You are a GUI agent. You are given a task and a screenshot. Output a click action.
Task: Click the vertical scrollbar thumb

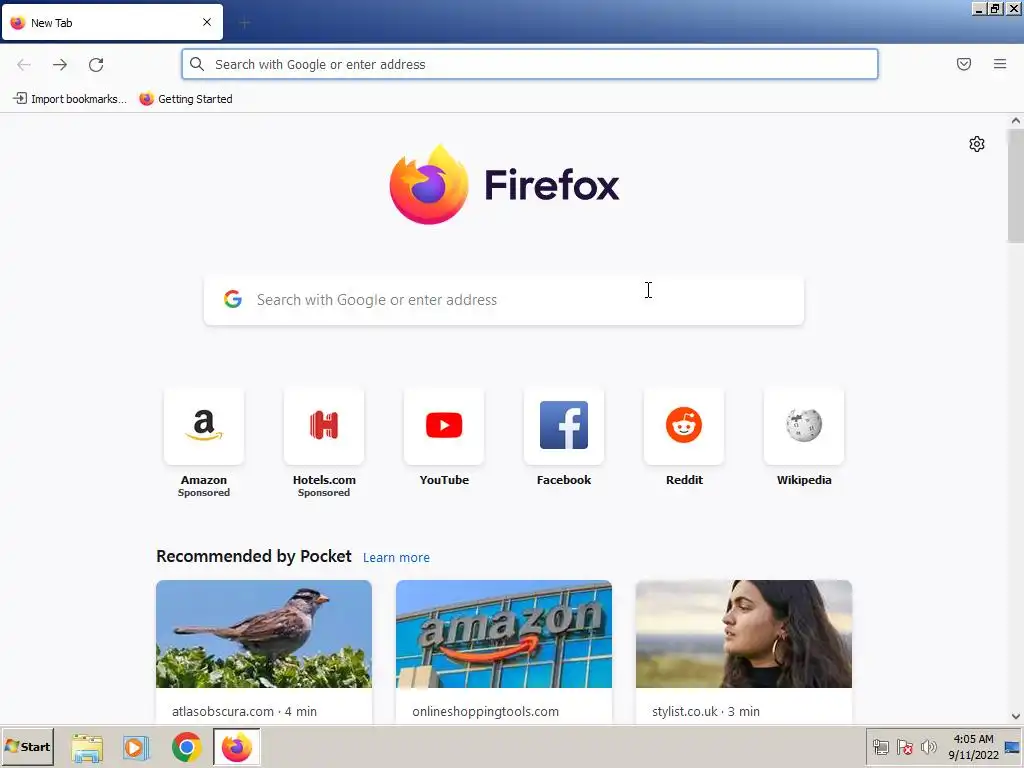click(x=1016, y=185)
